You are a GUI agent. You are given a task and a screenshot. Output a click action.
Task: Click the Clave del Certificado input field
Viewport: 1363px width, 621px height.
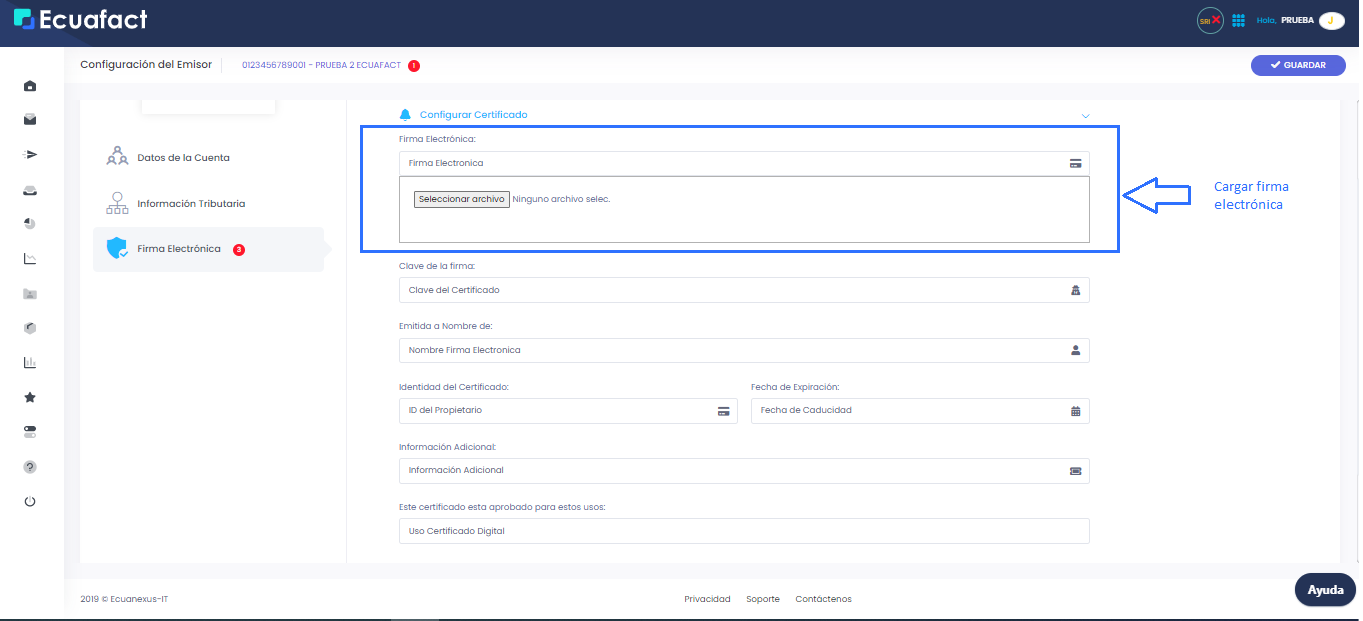[700, 290]
